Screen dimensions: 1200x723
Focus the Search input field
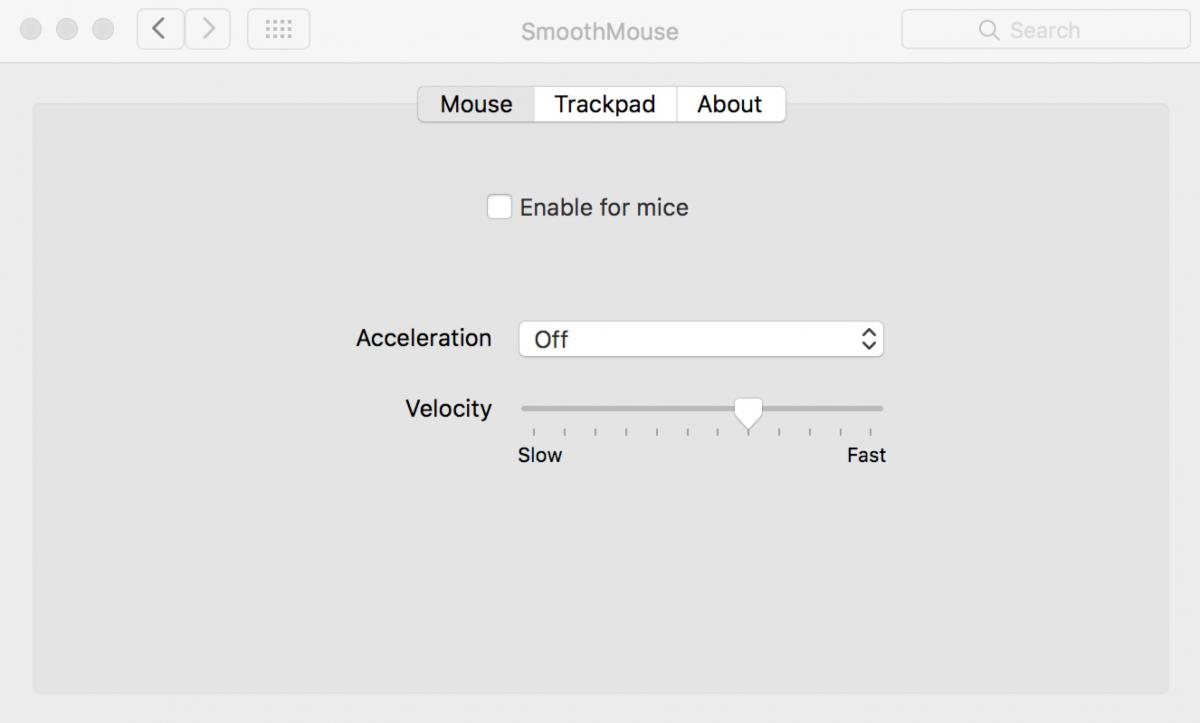[1060, 30]
